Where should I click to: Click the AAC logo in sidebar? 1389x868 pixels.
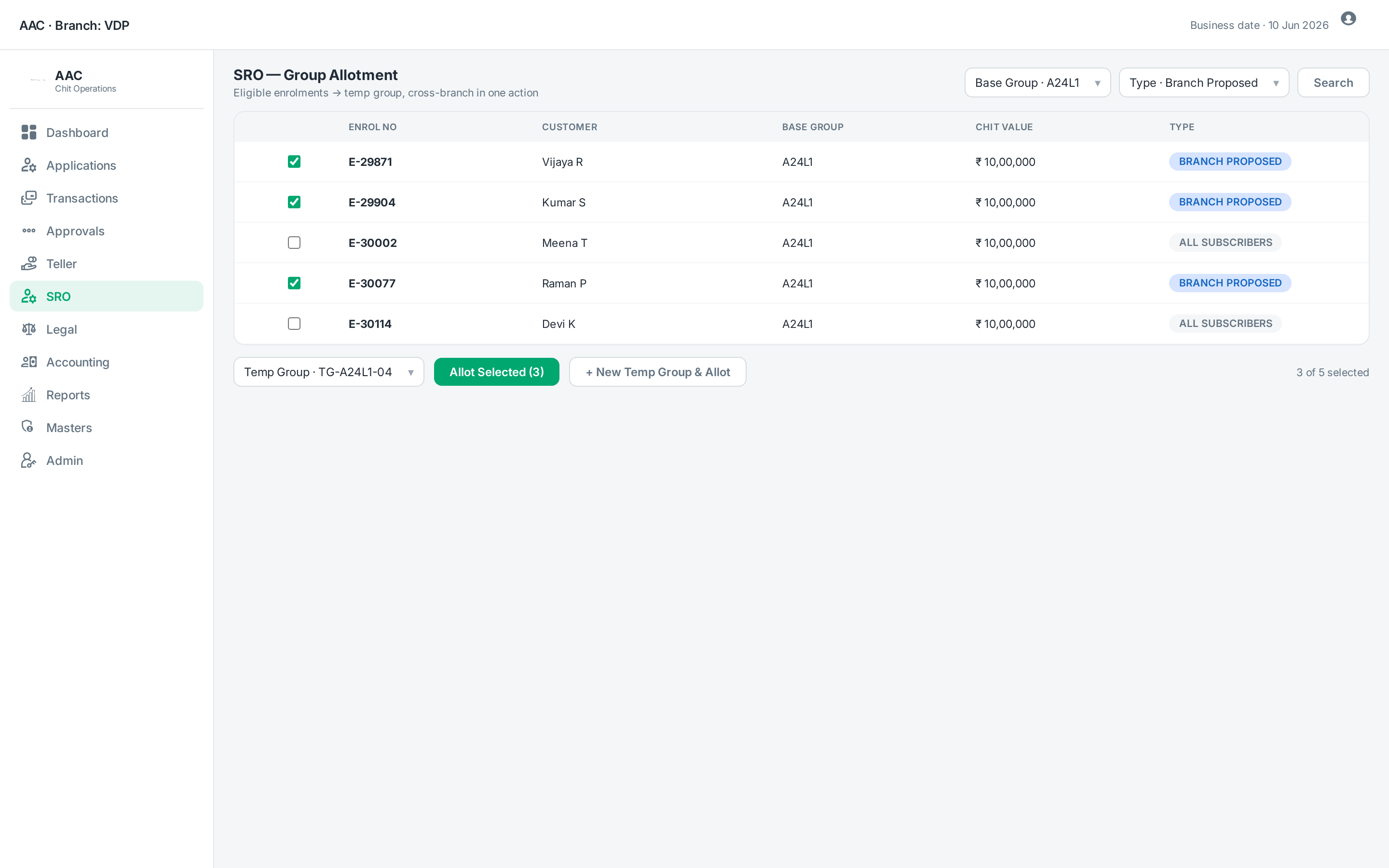[x=38, y=81]
